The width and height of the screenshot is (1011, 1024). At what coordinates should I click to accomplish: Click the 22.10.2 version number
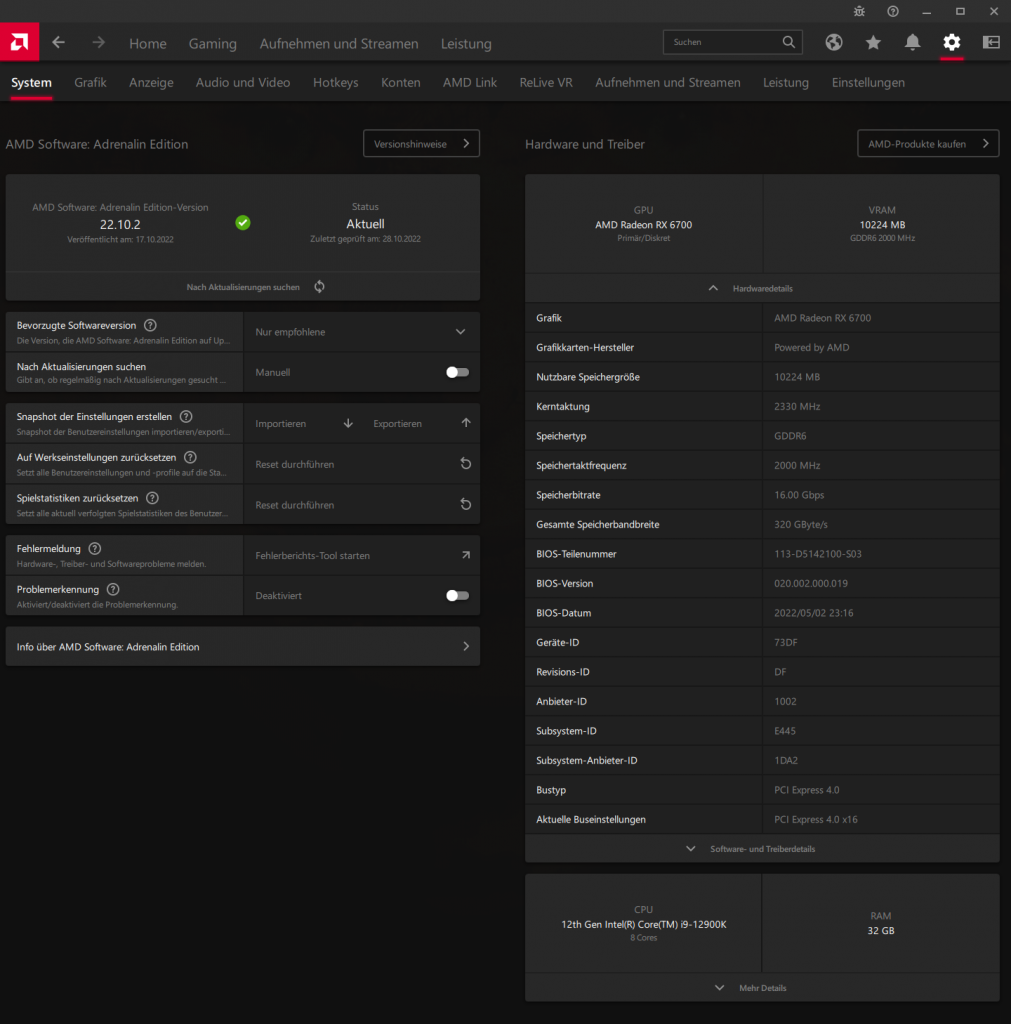pos(120,225)
